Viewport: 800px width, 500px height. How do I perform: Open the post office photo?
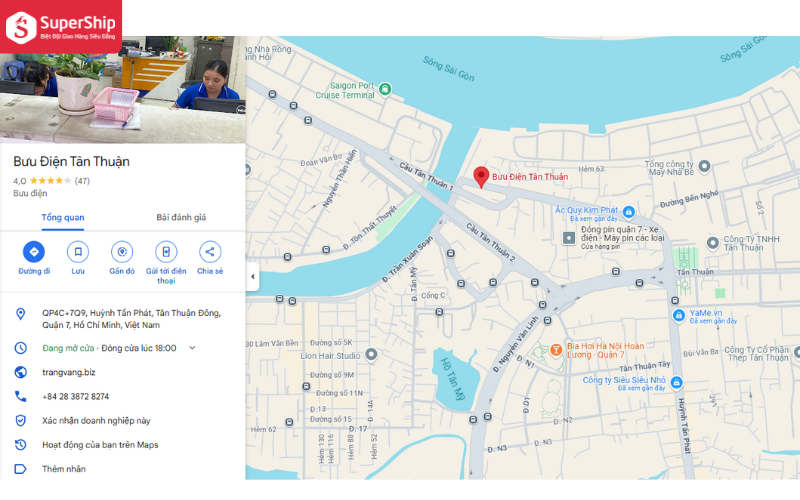pos(122,90)
